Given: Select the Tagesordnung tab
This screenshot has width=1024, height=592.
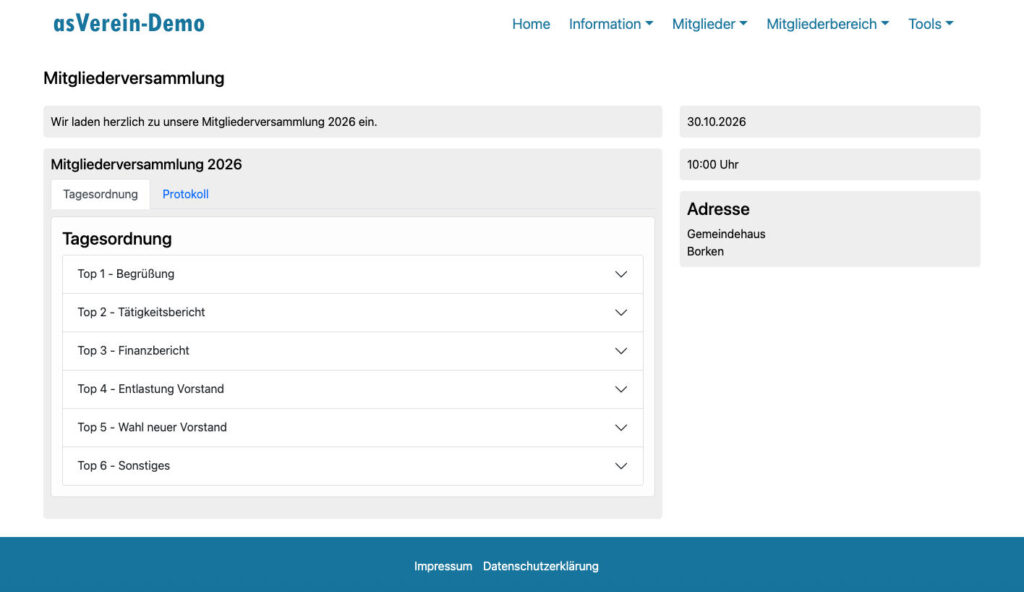Looking at the screenshot, I should click(100, 194).
